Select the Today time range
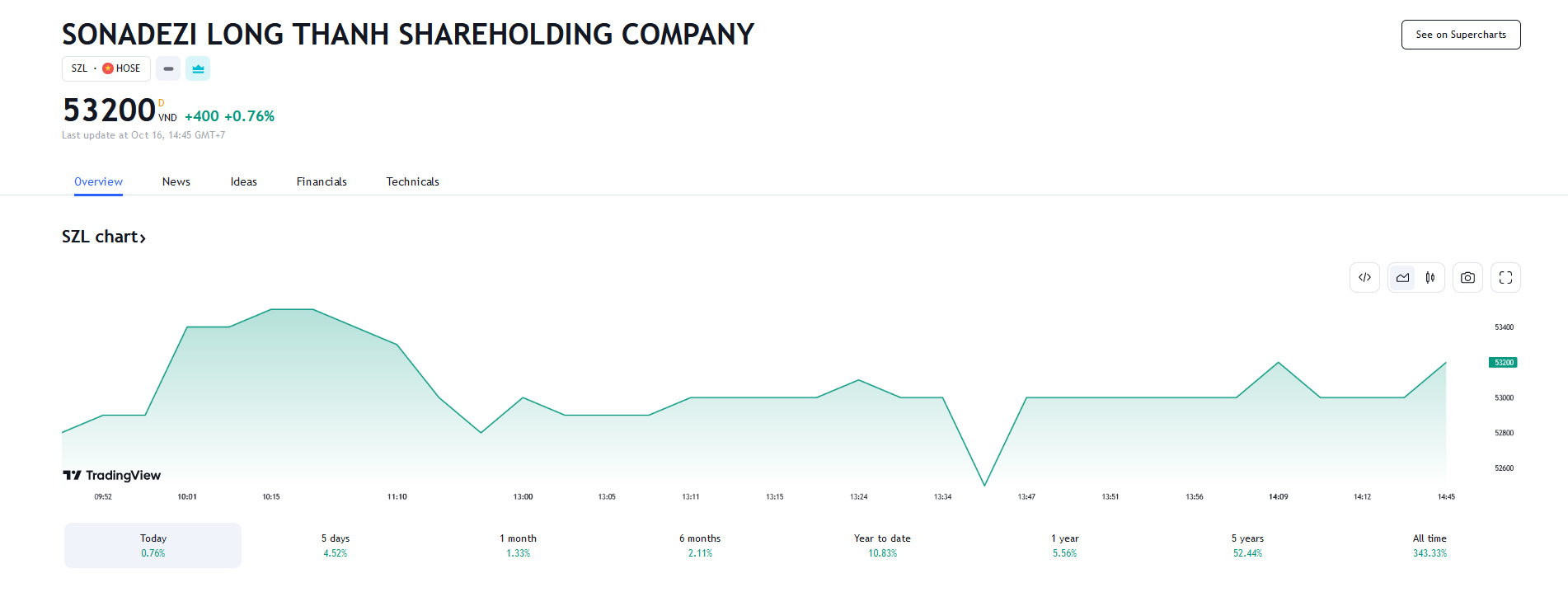 153,545
